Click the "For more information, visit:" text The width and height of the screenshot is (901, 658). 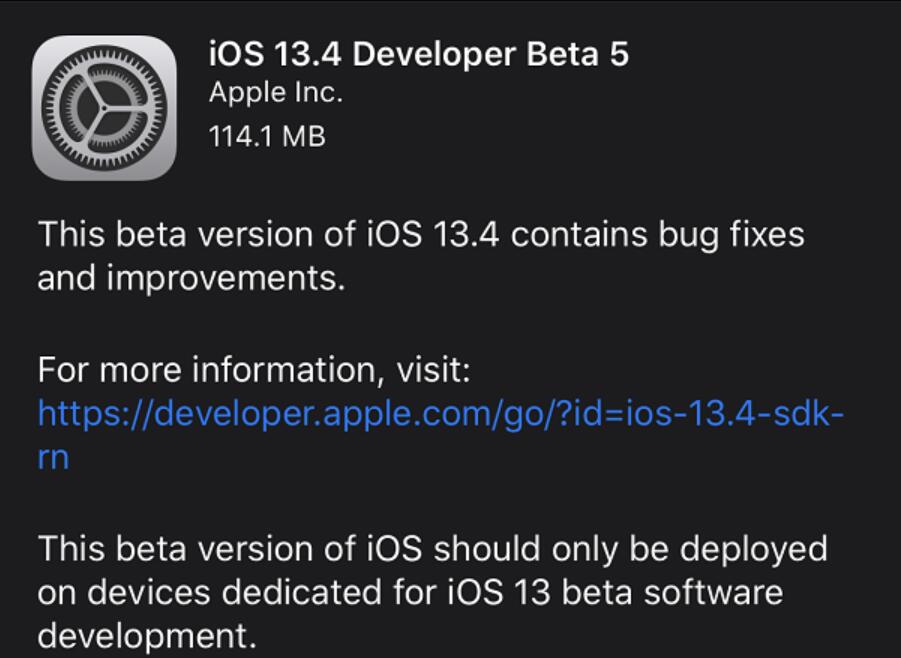(x=253, y=371)
